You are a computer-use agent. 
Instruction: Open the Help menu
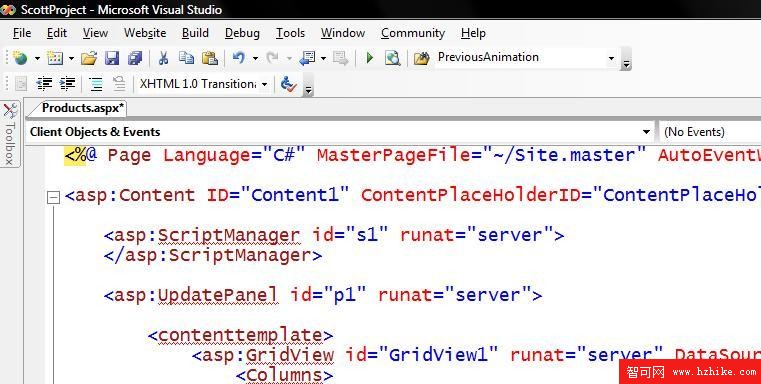click(x=473, y=33)
